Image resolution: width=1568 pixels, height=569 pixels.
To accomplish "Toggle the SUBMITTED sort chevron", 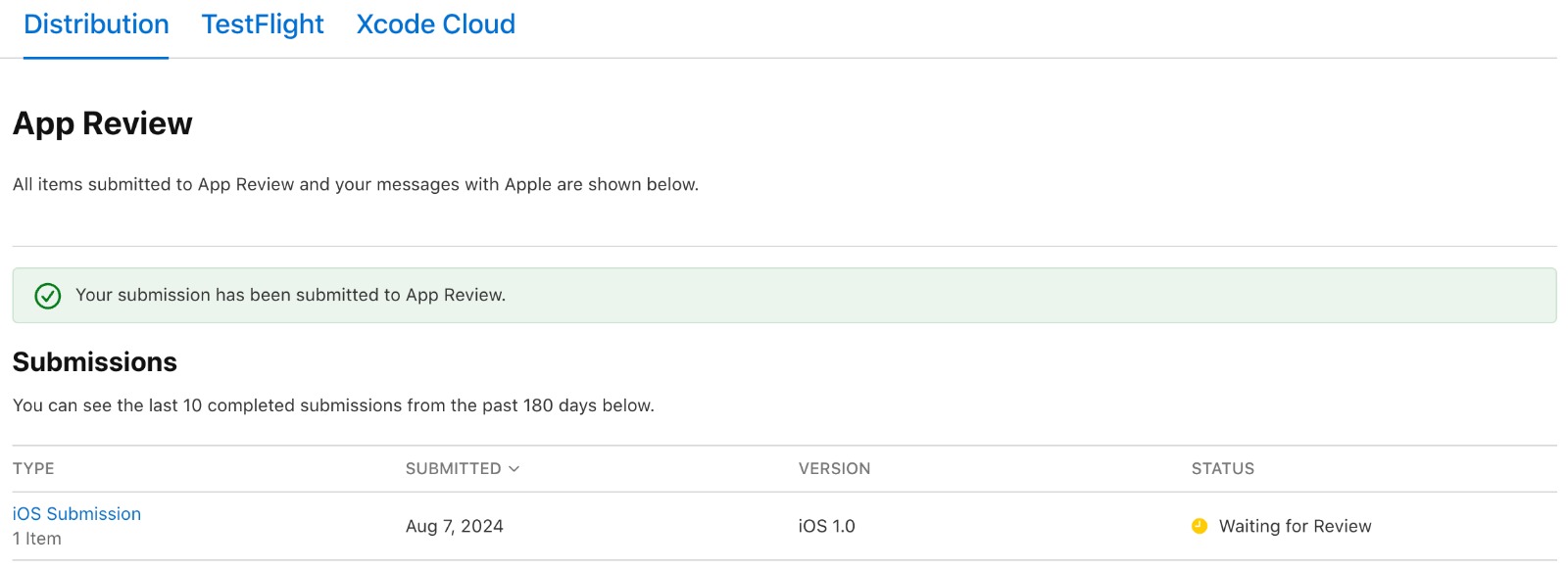I will tap(514, 469).
